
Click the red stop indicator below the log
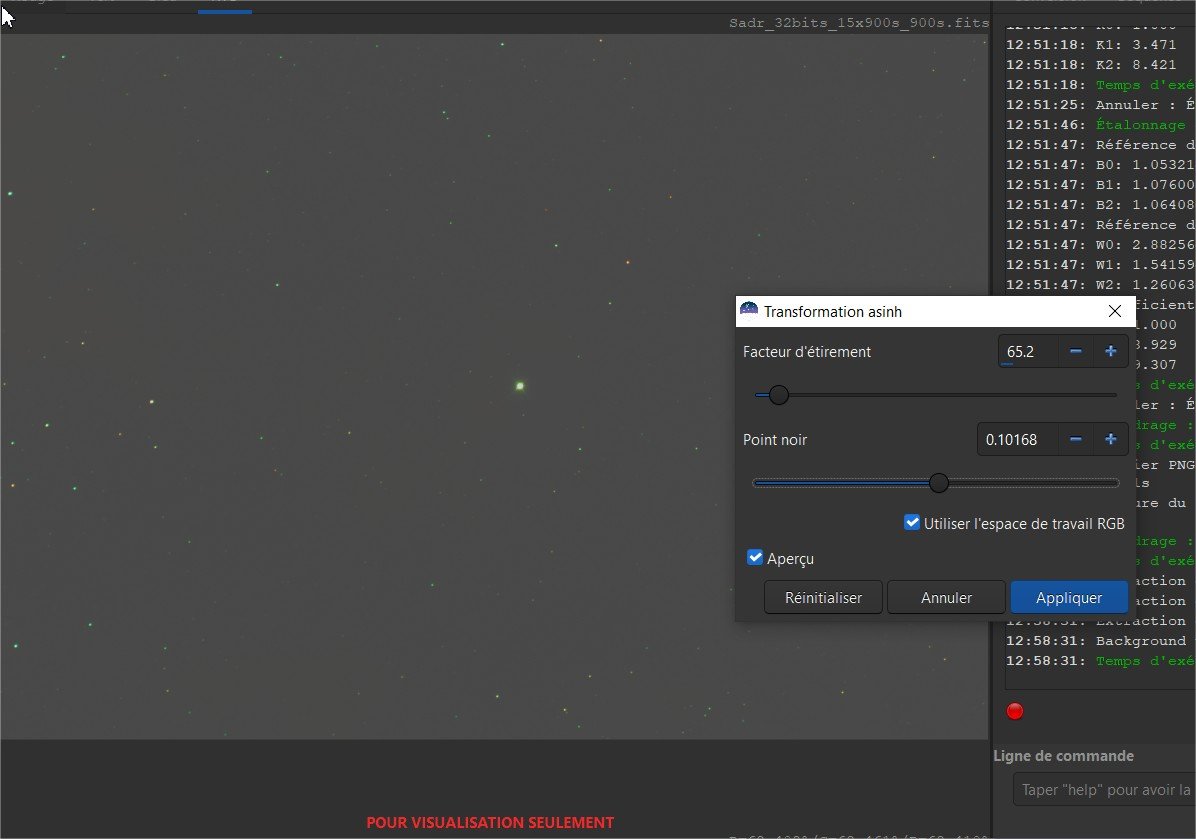tap(1014, 711)
